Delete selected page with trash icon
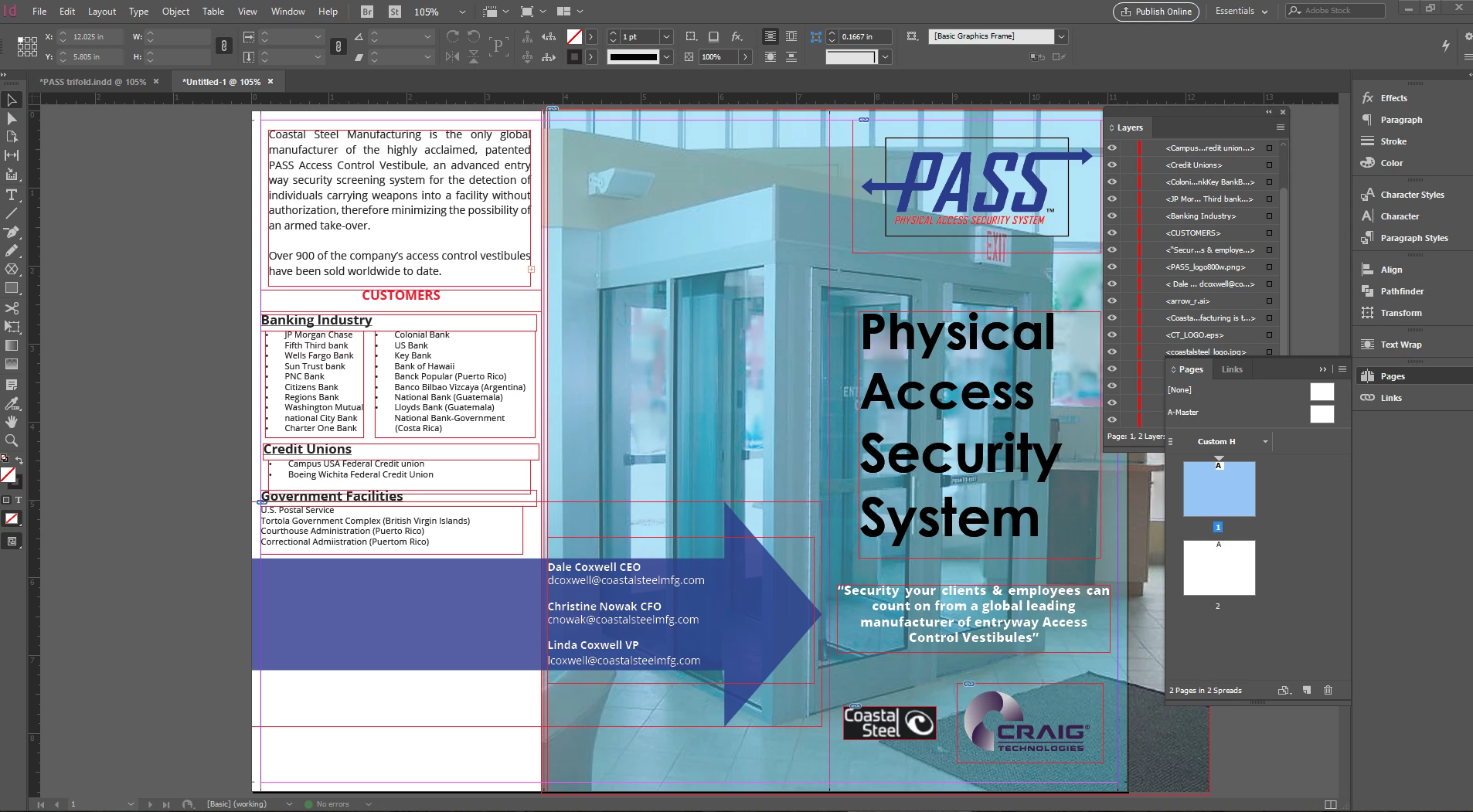1473x812 pixels. (x=1328, y=690)
